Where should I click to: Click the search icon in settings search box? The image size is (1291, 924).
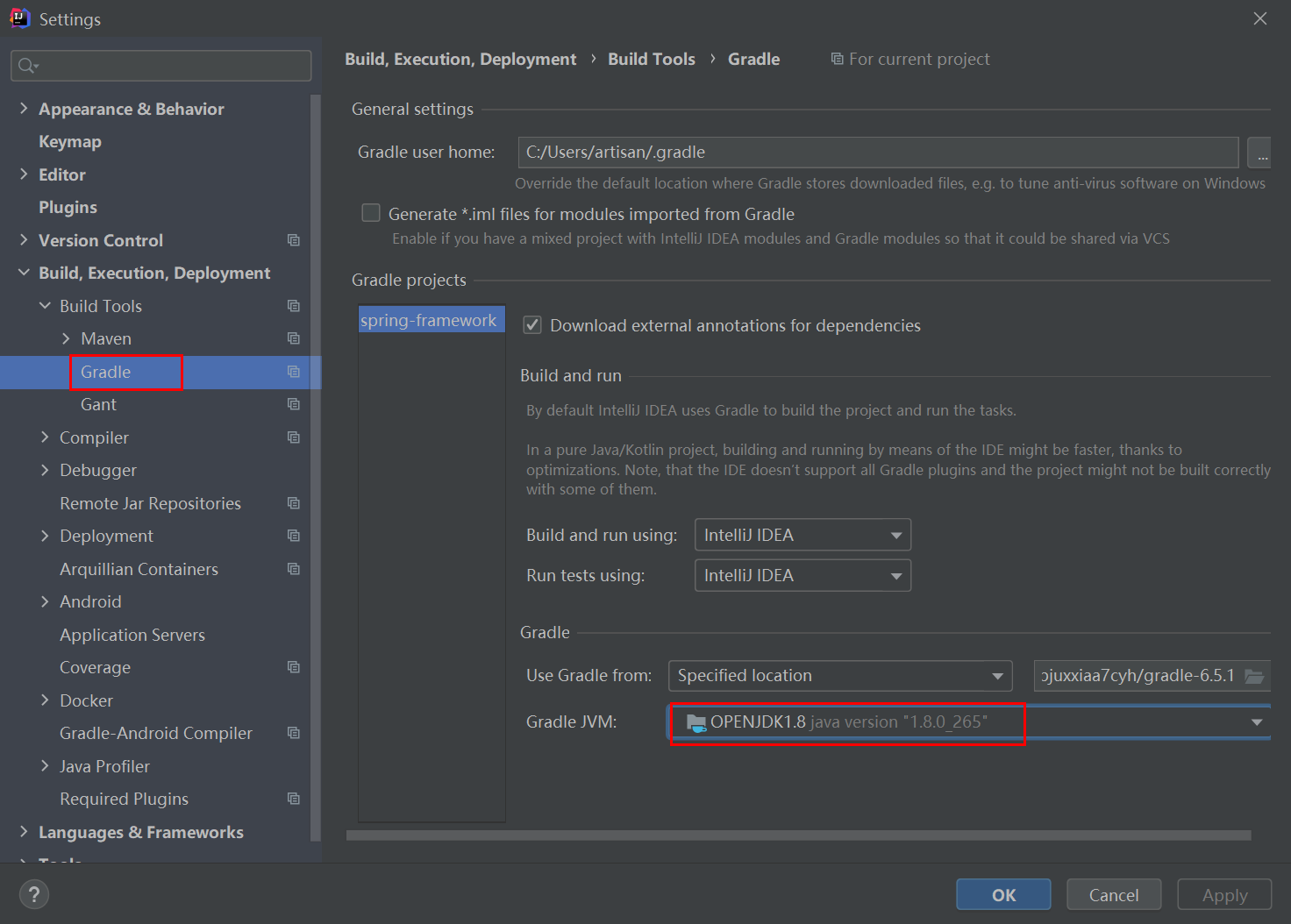27,66
